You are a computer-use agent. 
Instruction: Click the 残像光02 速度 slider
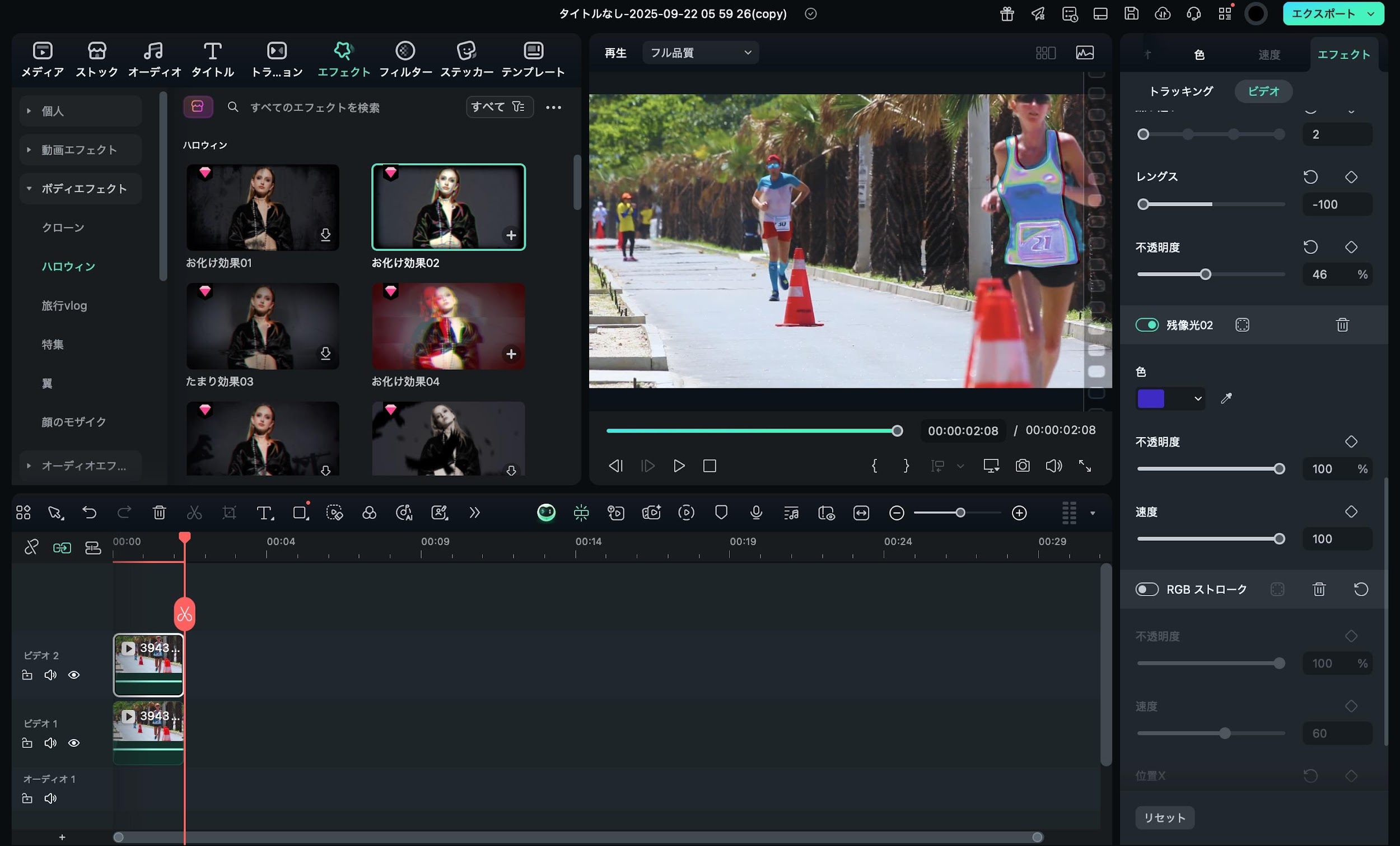pos(1211,539)
